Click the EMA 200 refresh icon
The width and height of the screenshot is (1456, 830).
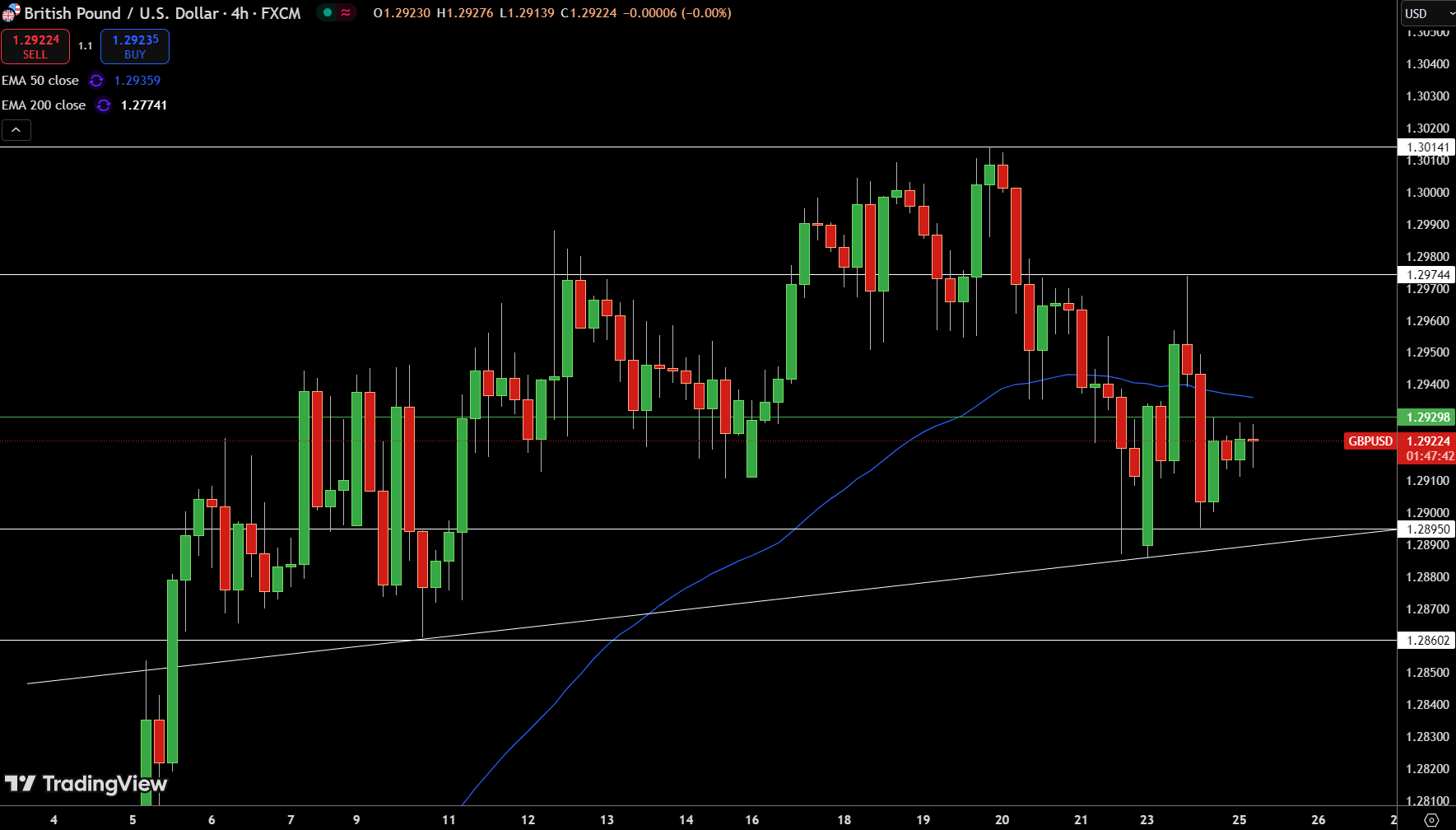103,105
